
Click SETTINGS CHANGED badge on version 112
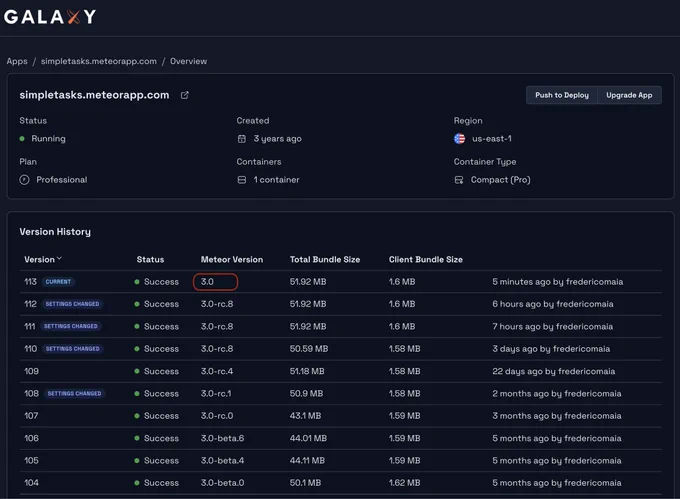[x=72, y=304]
